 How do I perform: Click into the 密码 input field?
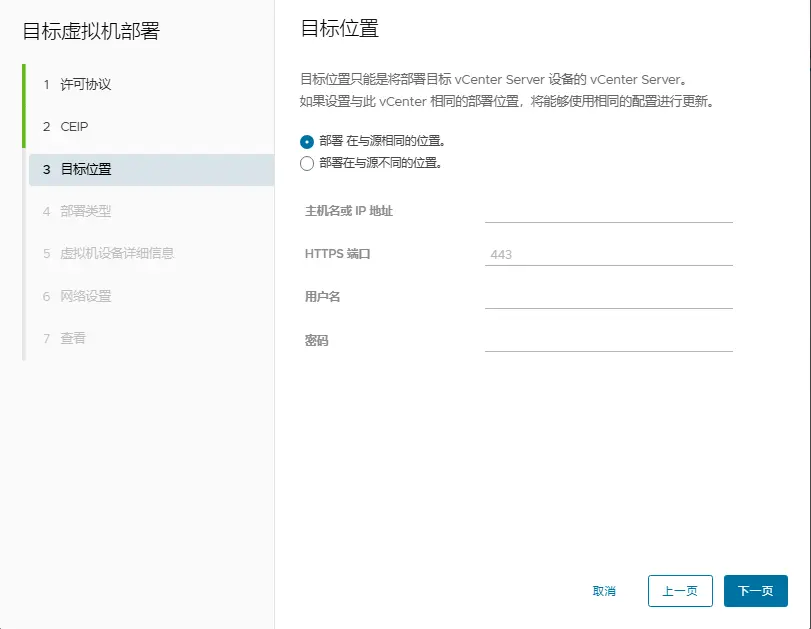(608, 340)
